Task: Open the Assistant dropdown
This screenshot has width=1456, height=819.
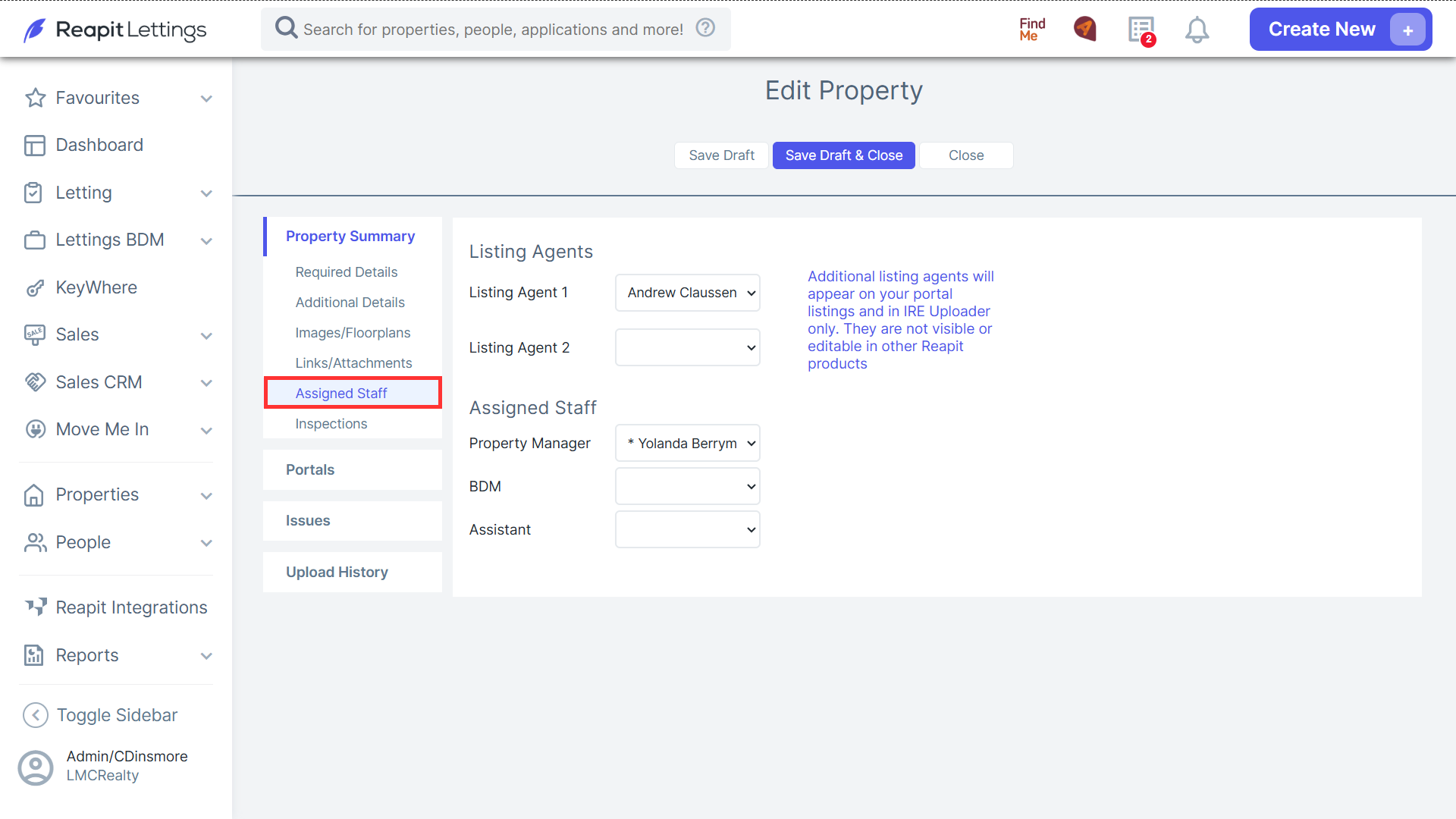Action: pos(687,529)
